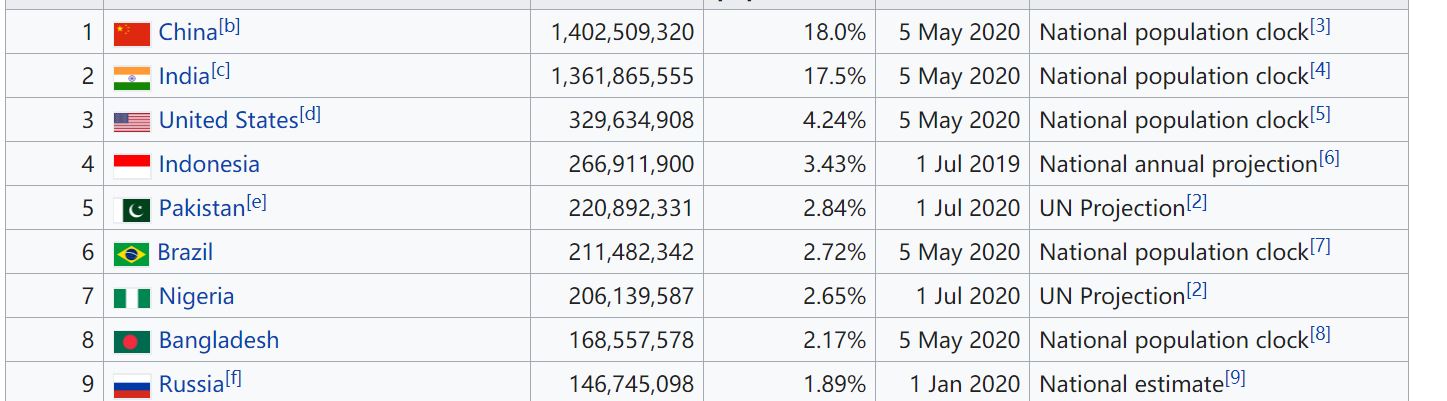
Task: Go to the Bangladesh article
Action: (x=218, y=341)
